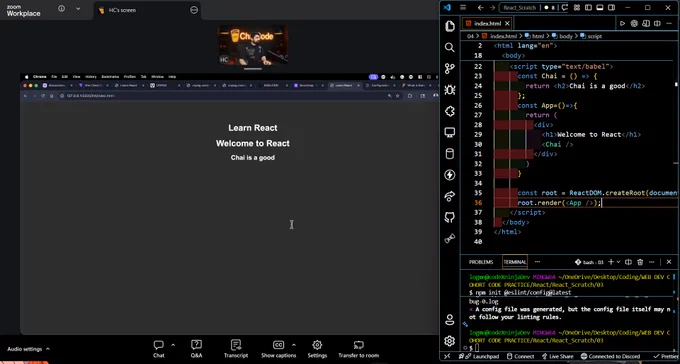The width and height of the screenshot is (680, 364).
Task: Click the shared Chrome address bar
Action: 223,95
